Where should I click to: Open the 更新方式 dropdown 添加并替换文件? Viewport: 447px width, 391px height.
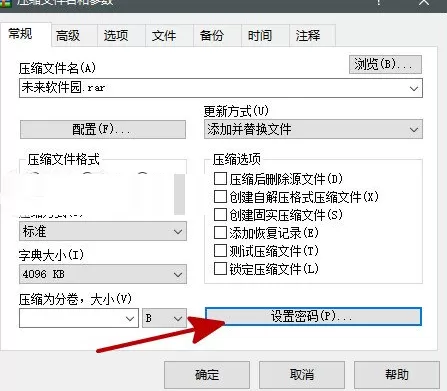[x=313, y=129]
